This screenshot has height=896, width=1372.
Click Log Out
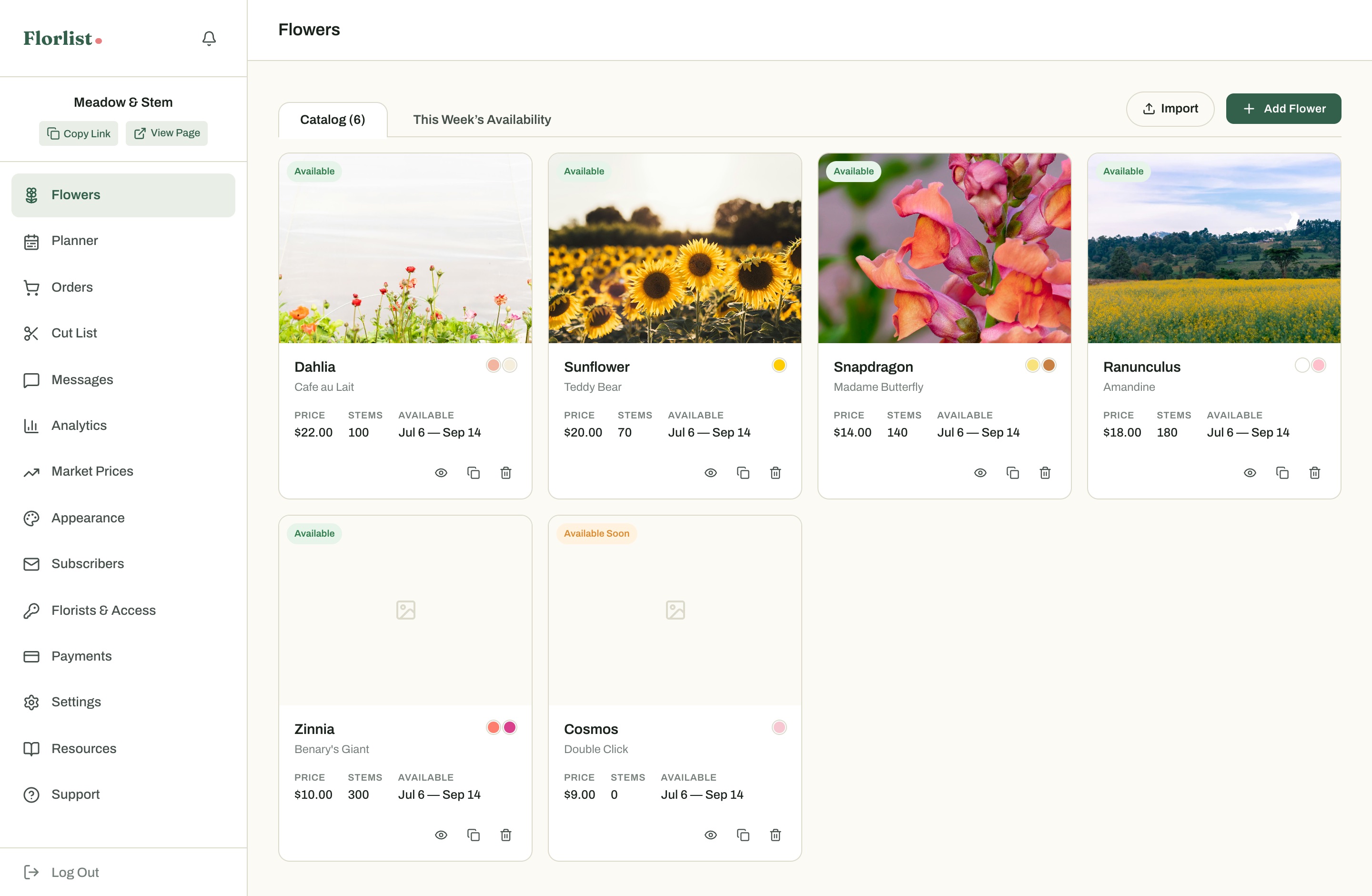61,872
